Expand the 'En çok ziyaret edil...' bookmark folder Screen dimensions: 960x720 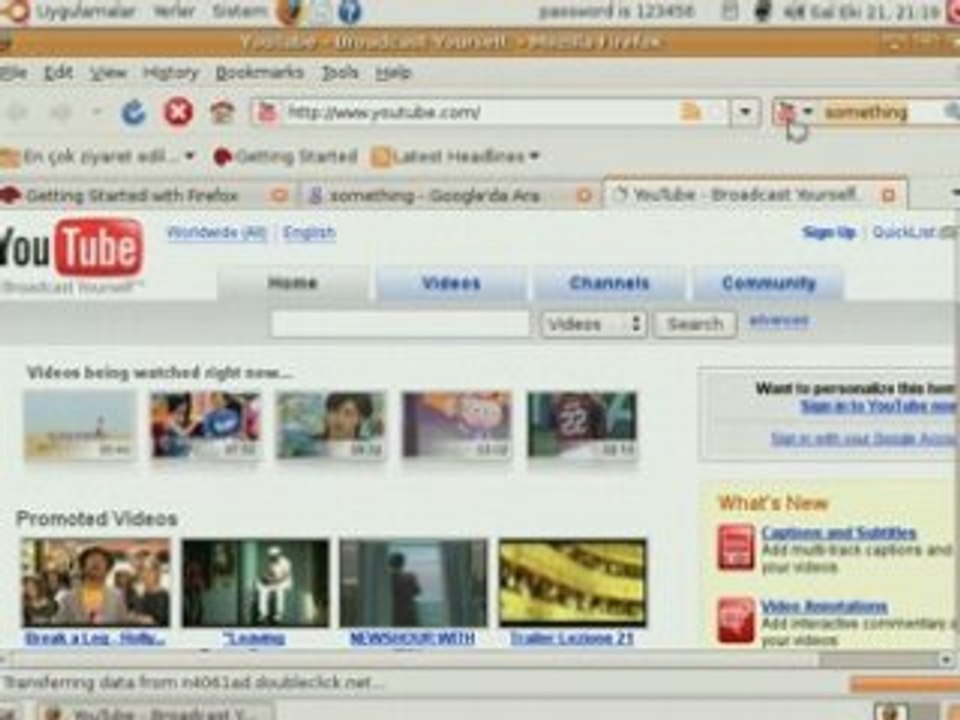pos(98,157)
